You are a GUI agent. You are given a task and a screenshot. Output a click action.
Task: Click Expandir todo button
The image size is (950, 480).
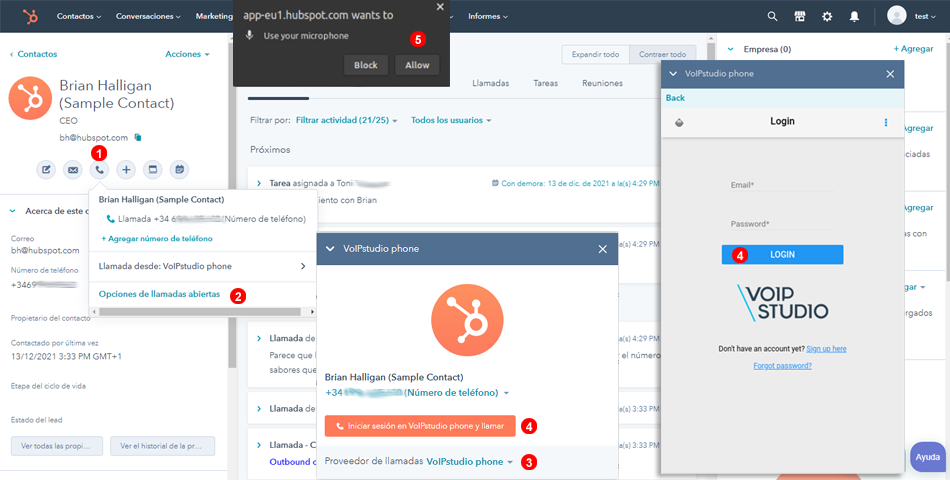click(x=596, y=55)
